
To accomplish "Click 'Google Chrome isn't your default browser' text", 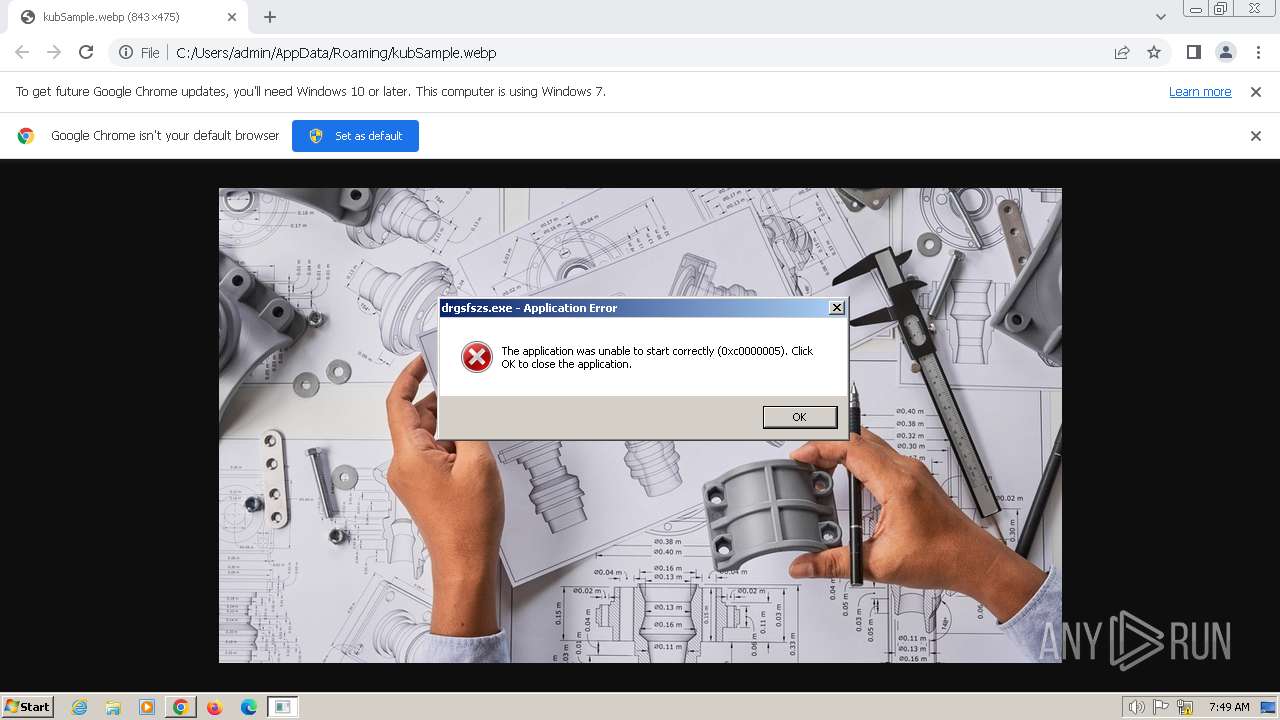I will coord(165,136).
